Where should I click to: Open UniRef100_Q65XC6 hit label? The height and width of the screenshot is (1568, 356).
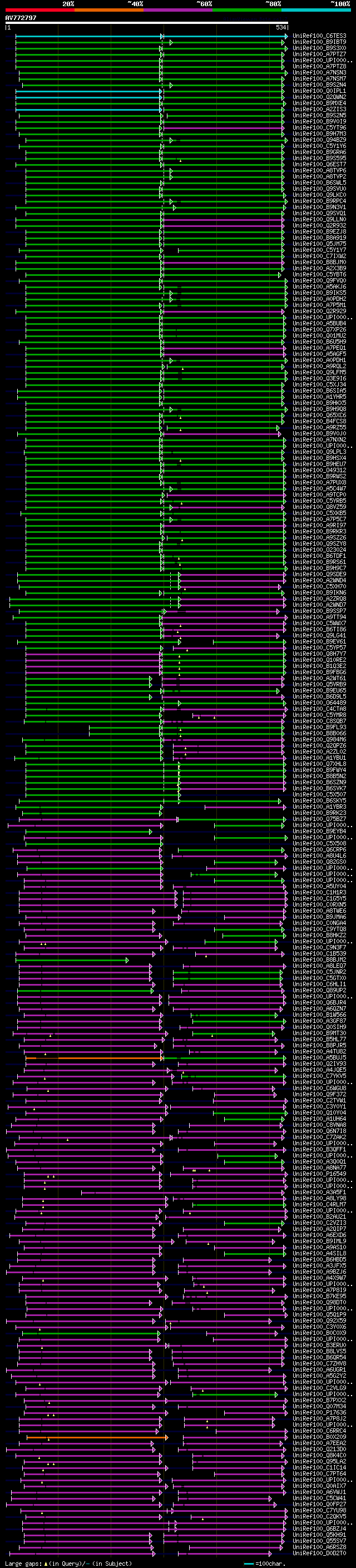319,415
